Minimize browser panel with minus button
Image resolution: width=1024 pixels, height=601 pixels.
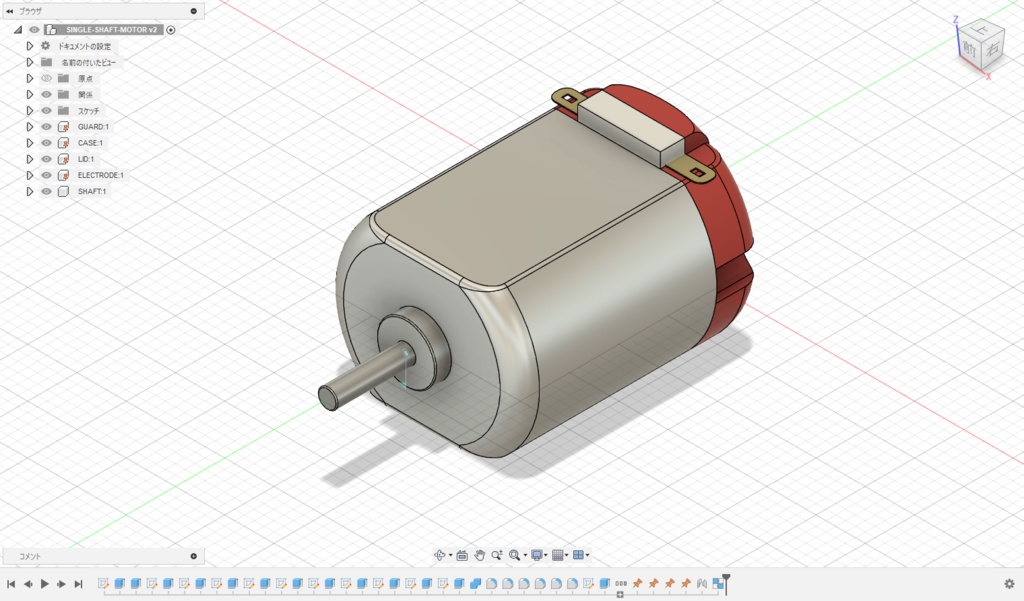193,11
